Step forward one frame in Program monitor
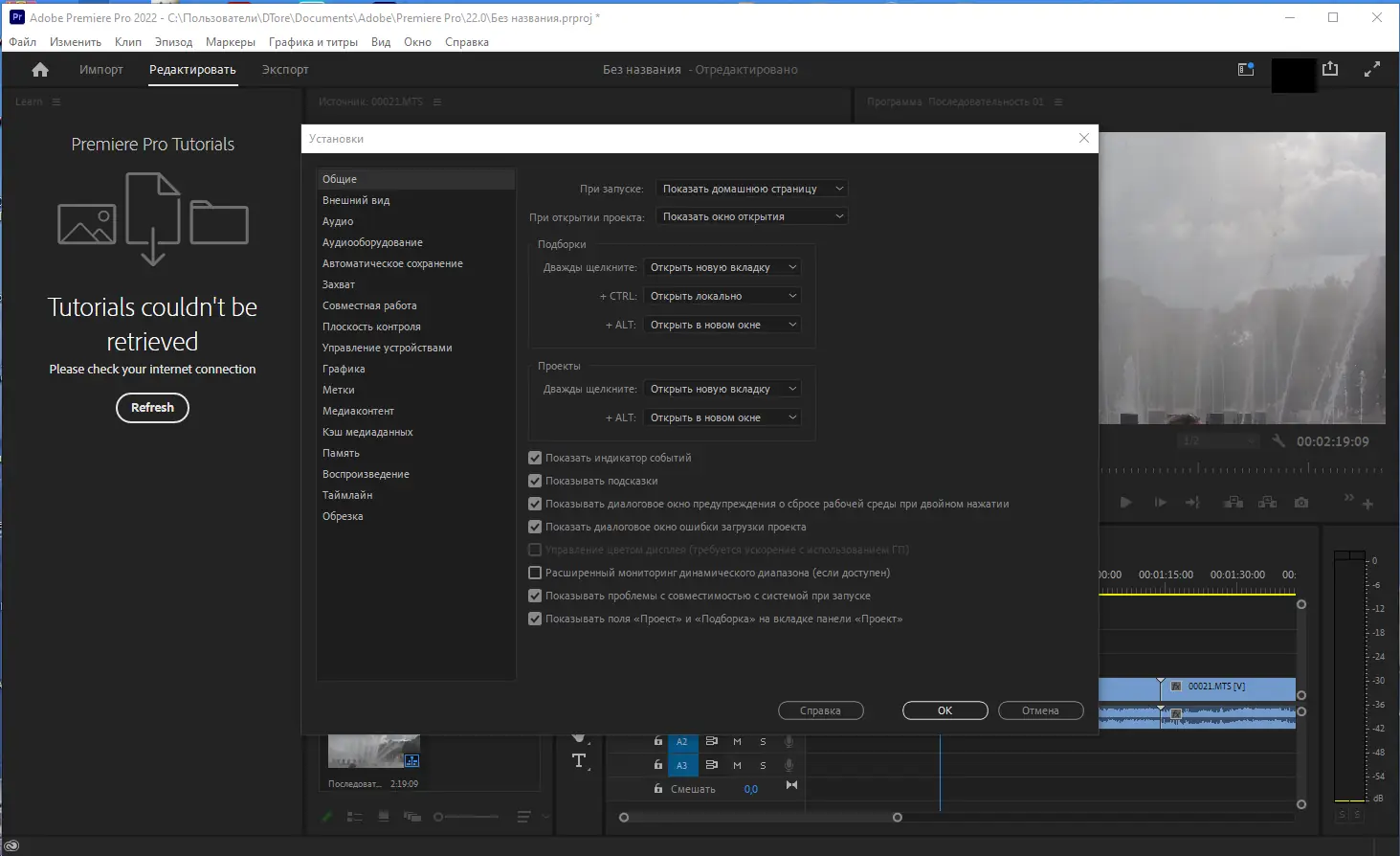 [x=1160, y=503]
